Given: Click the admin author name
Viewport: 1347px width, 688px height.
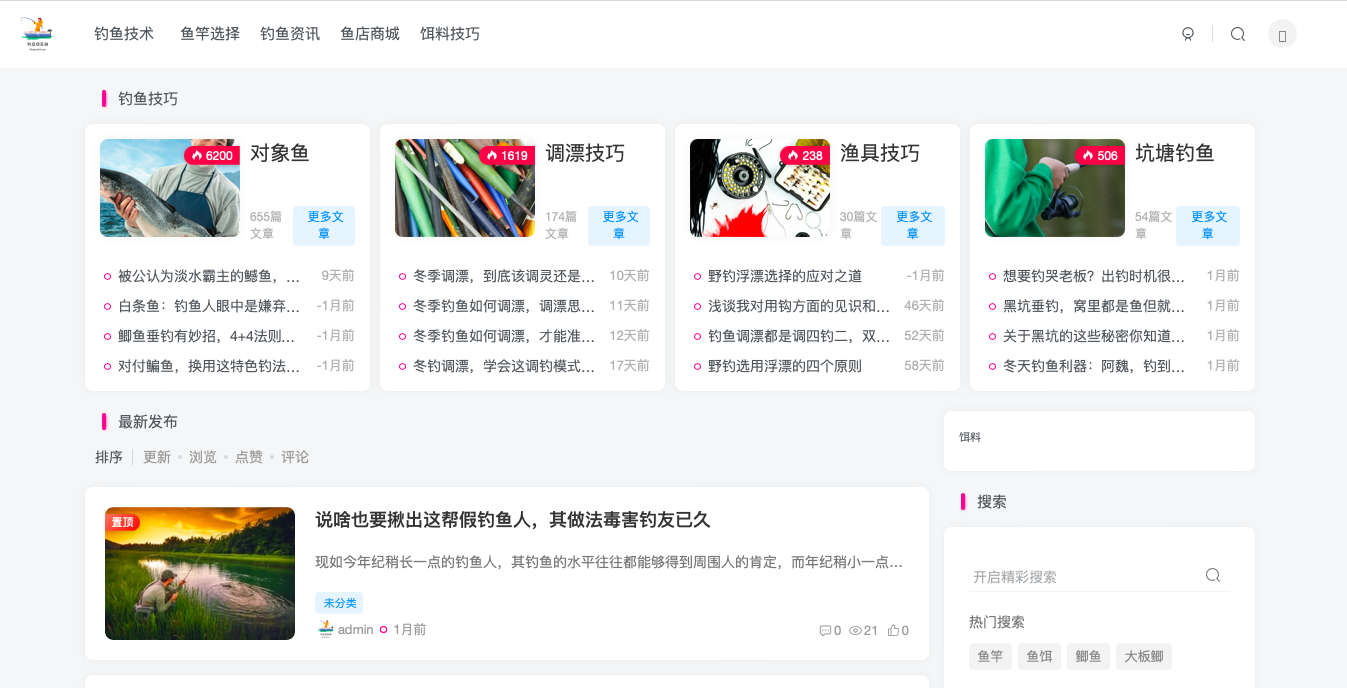Looking at the screenshot, I should 355,630.
